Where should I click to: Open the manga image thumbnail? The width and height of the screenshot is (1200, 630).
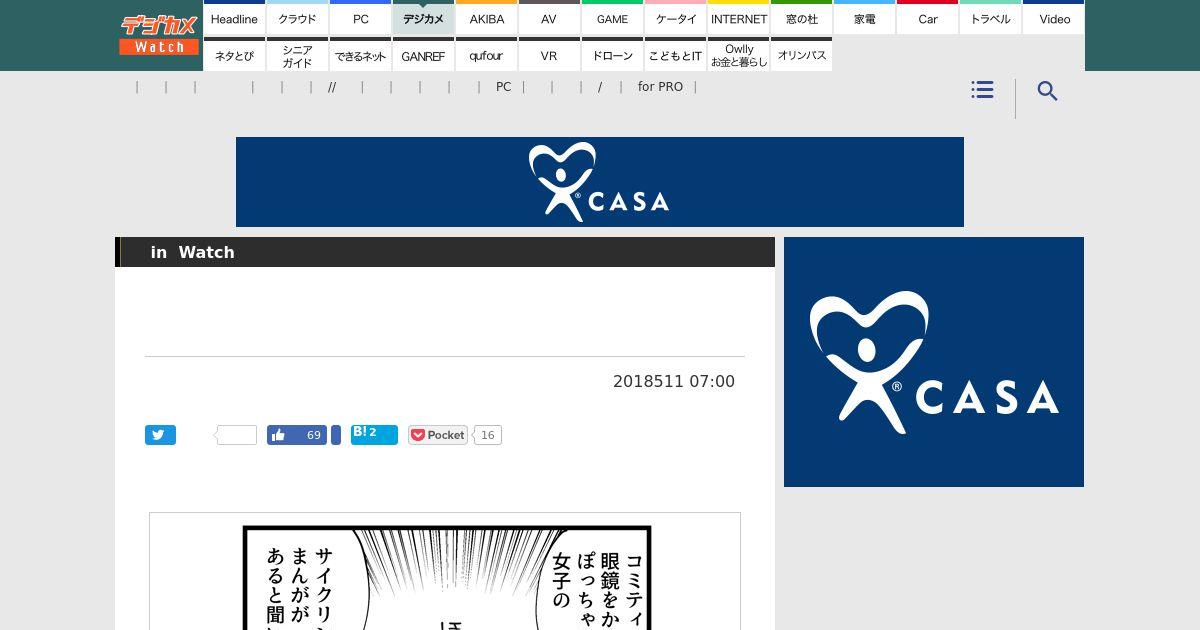coord(445,571)
